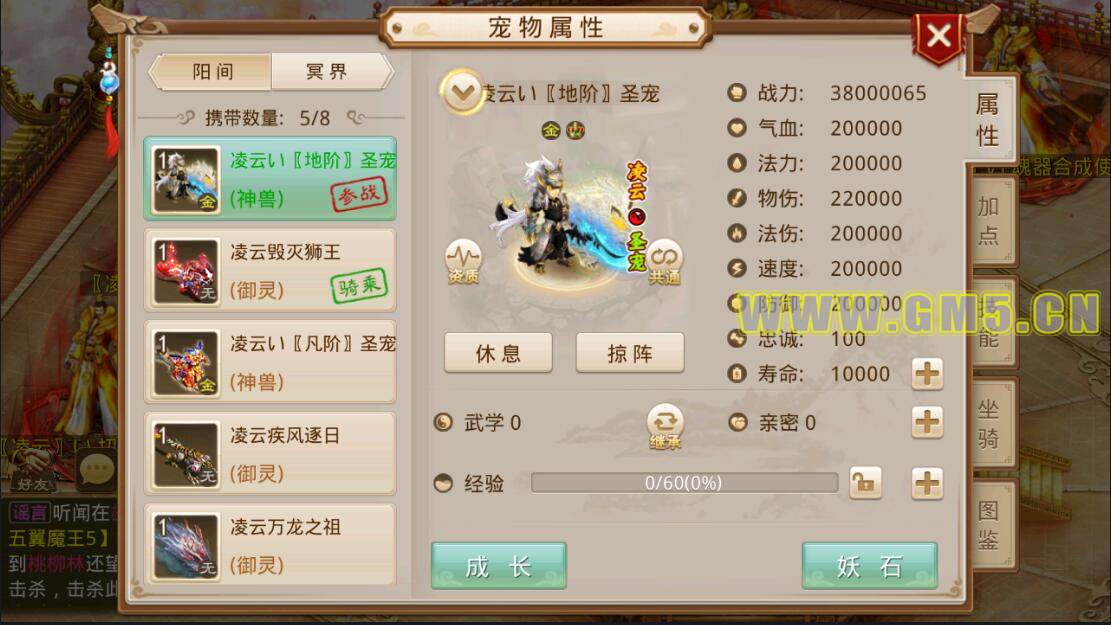The image size is (1111, 625).
Task: Add lifespan with 寿命 plus button
Action: pyautogui.click(x=927, y=374)
